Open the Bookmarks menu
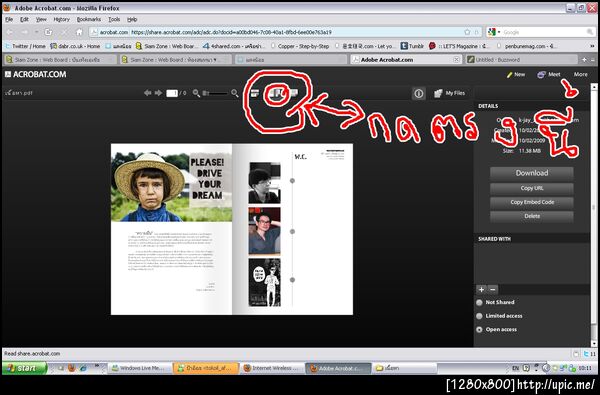Viewport: 600px width, 395px height. click(89, 19)
